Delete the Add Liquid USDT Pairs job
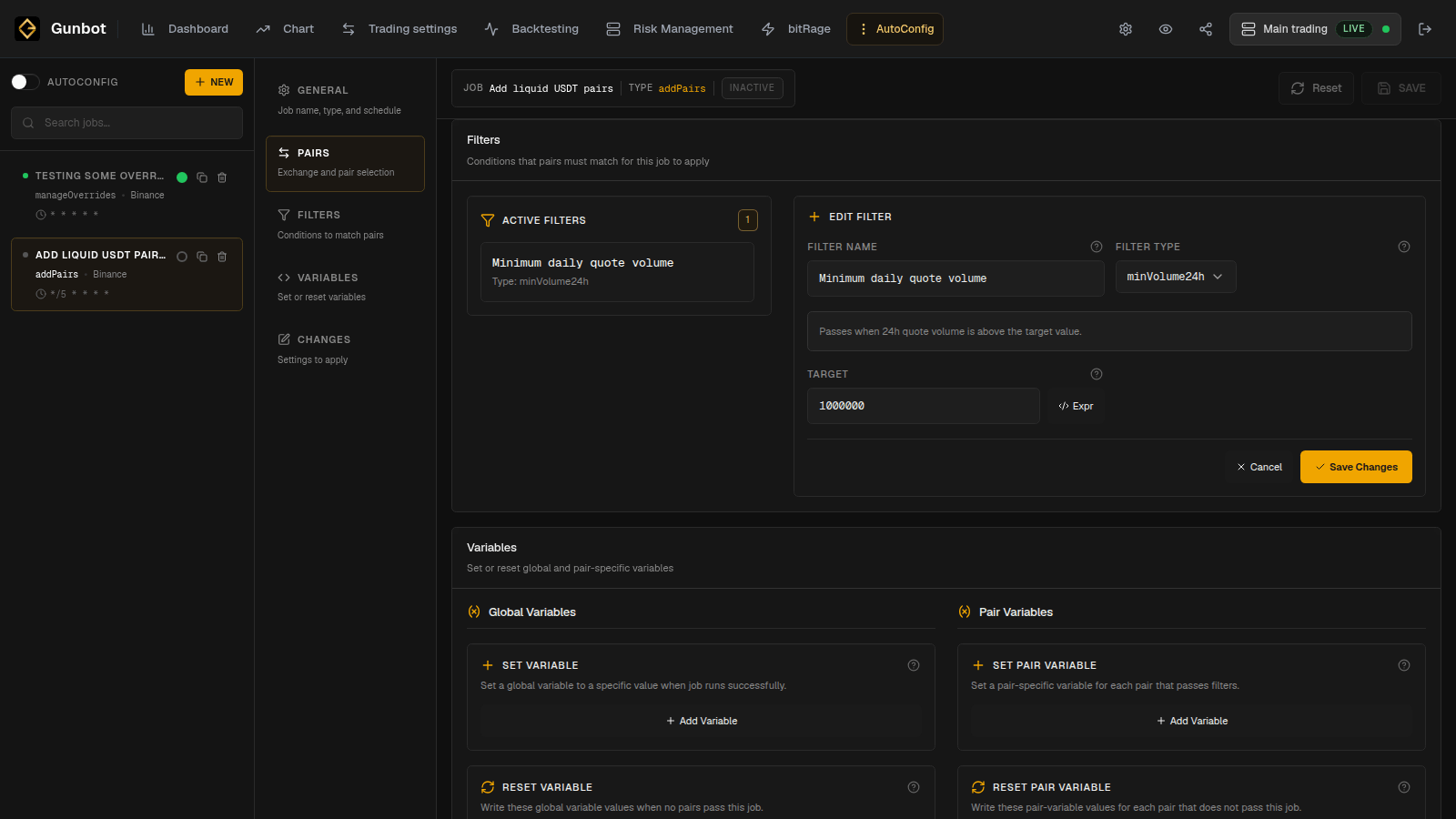Image resolution: width=1456 pixels, height=819 pixels. [x=222, y=257]
